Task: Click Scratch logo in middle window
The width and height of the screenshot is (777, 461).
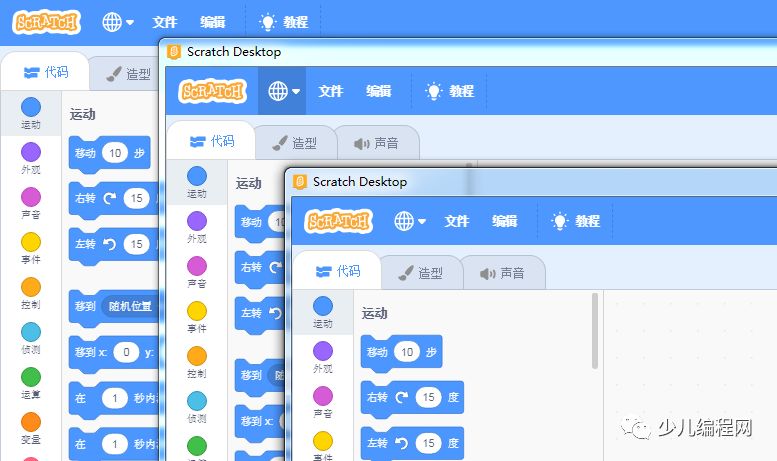Action: (212, 91)
